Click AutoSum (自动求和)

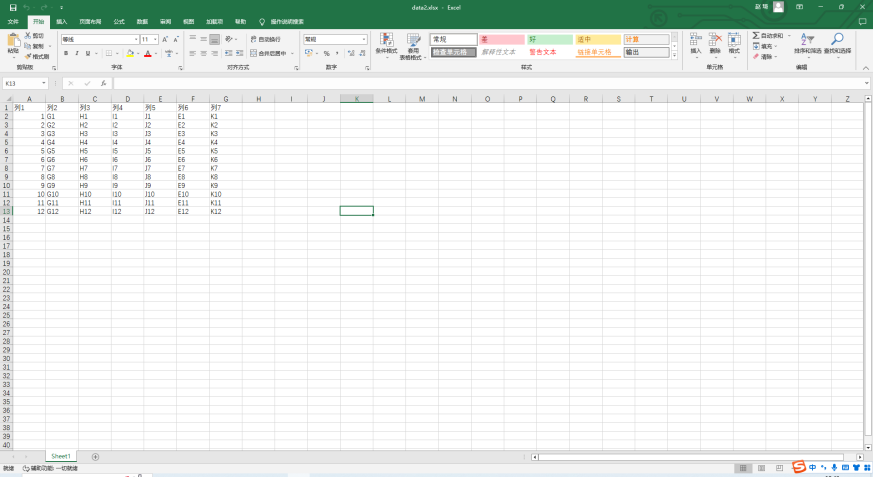768,36
